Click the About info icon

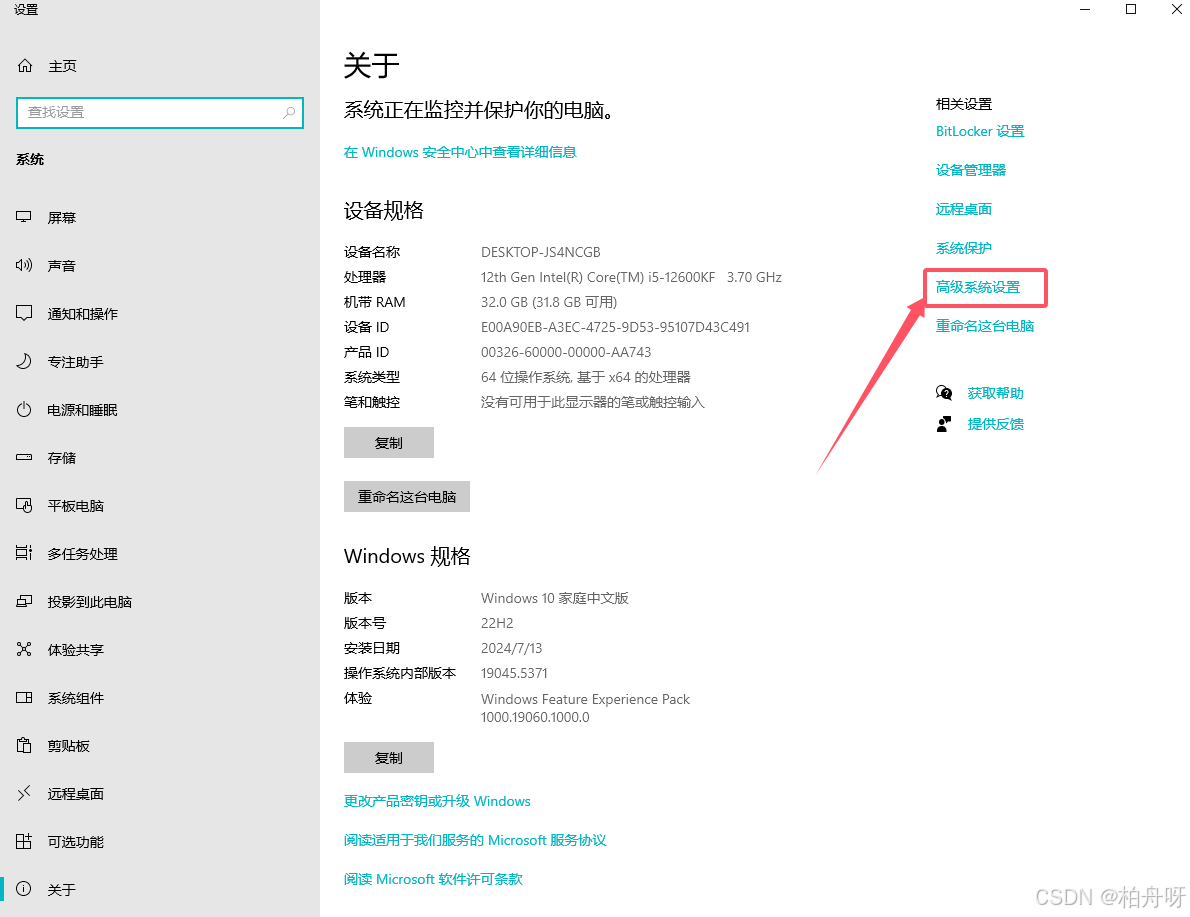click(24, 889)
